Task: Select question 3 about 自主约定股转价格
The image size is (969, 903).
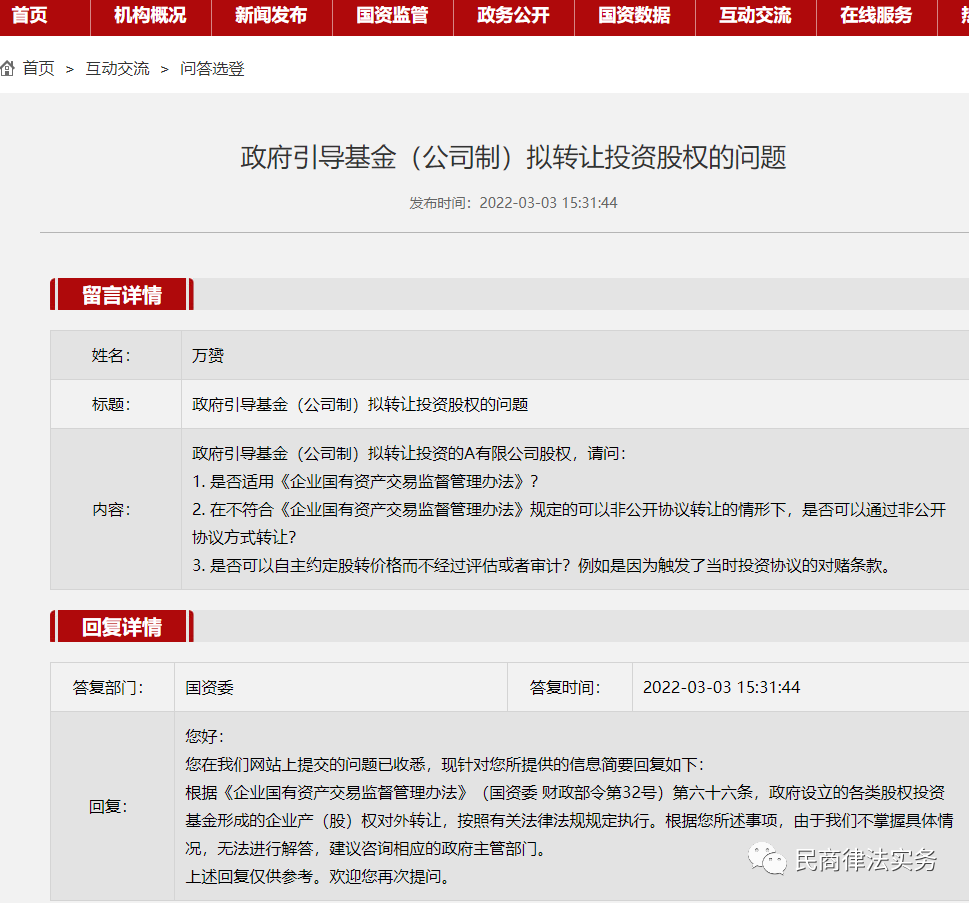Action: [x=543, y=566]
